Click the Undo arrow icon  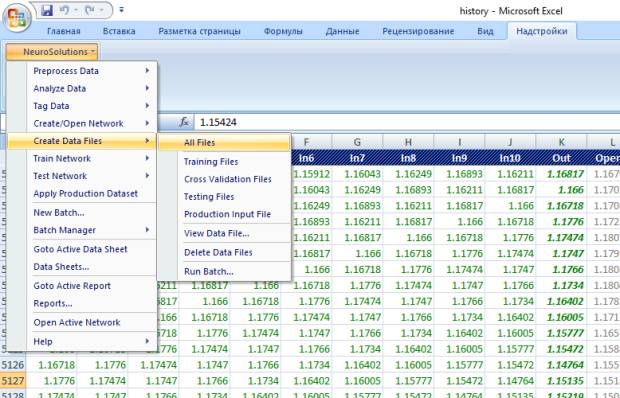tap(65, 10)
